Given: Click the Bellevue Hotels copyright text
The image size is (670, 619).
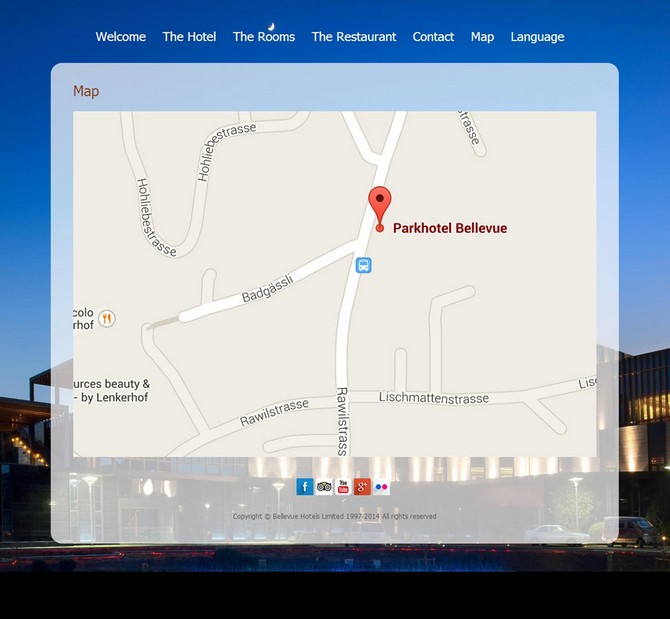Looking at the screenshot, I should (334, 517).
